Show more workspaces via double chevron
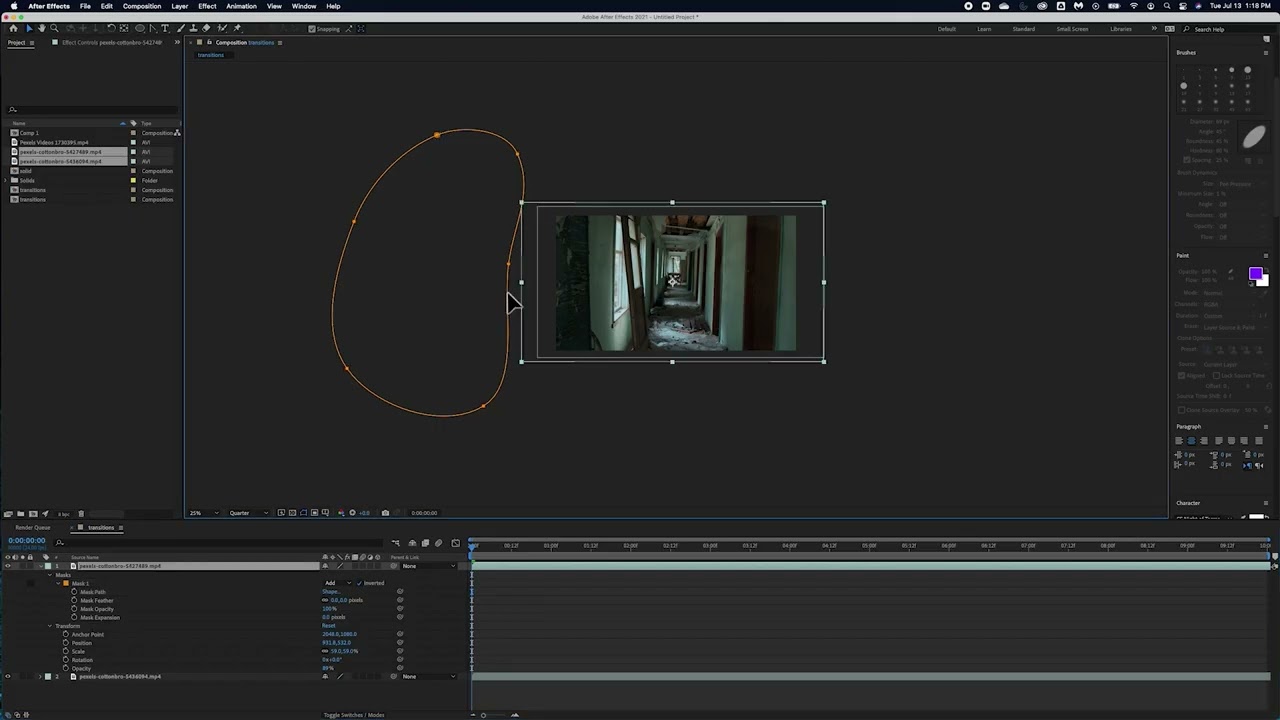Image resolution: width=1280 pixels, height=720 pixels. (1154, 29)
